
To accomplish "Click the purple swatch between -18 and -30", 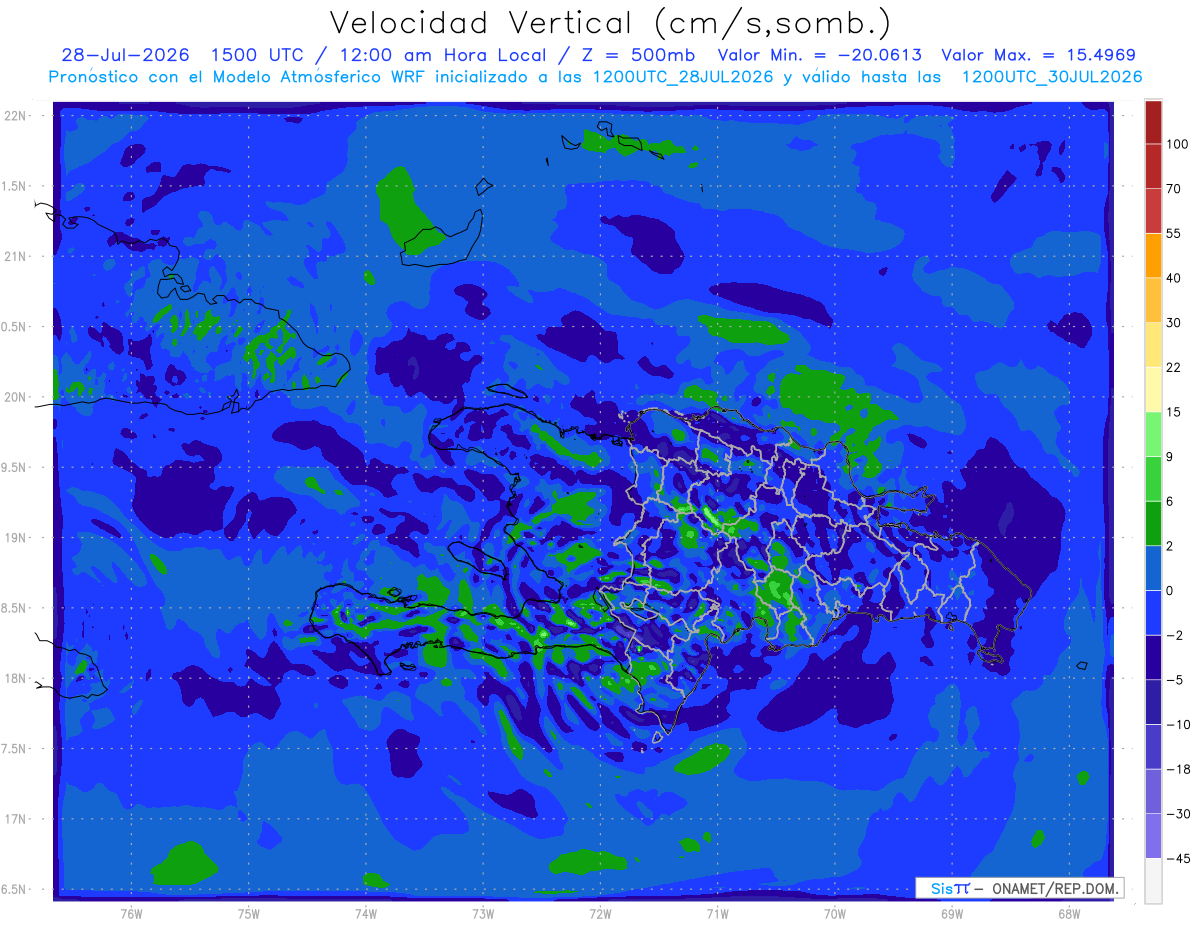I will coord(1153,791).
